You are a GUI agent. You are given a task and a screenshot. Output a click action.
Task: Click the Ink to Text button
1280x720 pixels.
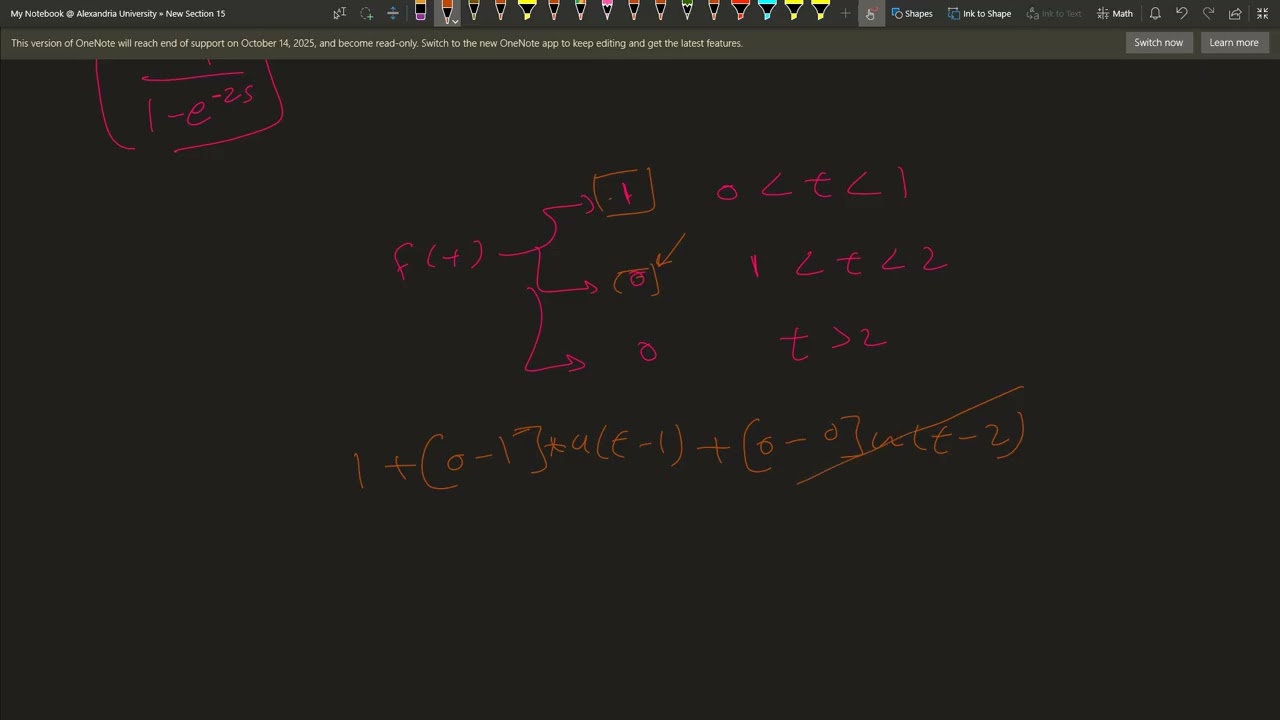[x=1053, y=13]
